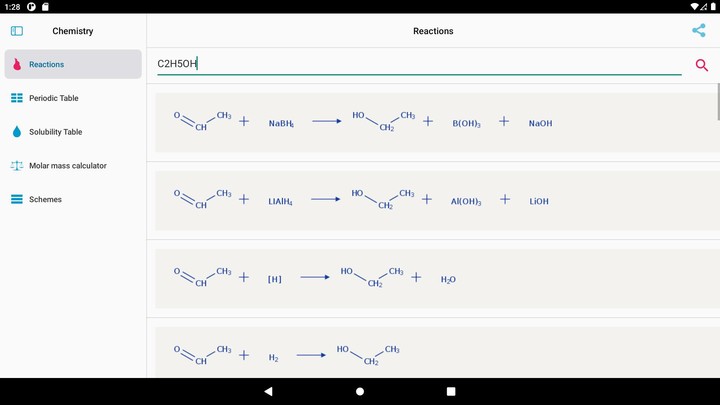This screenshot has height=405, width=720.
Task: Tap the Android home button
Action: 360,391
